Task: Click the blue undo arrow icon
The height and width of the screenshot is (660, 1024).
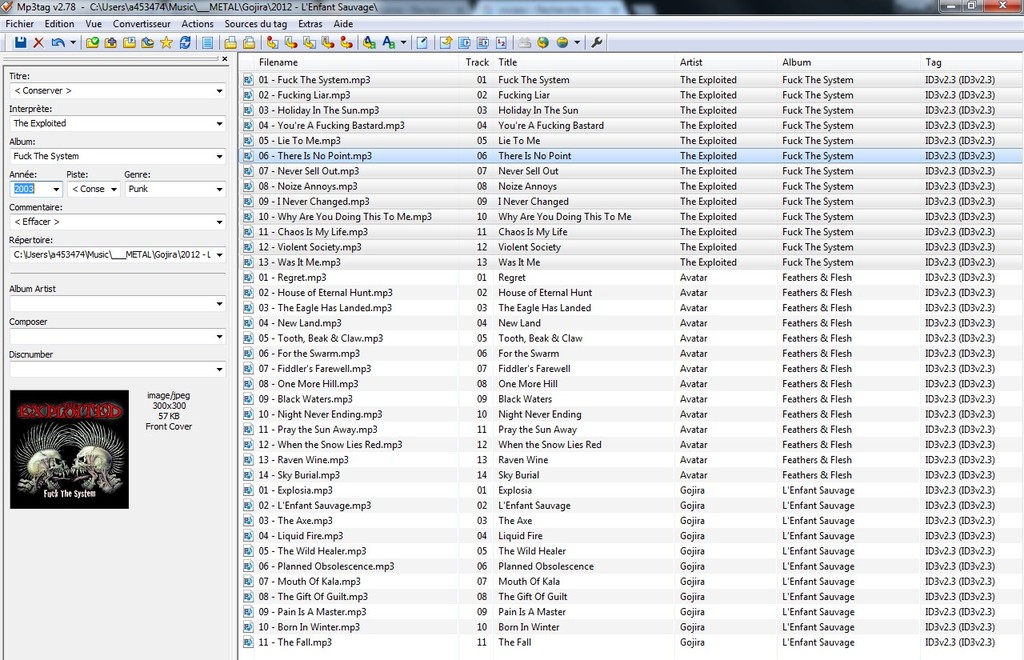Action: pyautogui.click(x=58, y=42)
